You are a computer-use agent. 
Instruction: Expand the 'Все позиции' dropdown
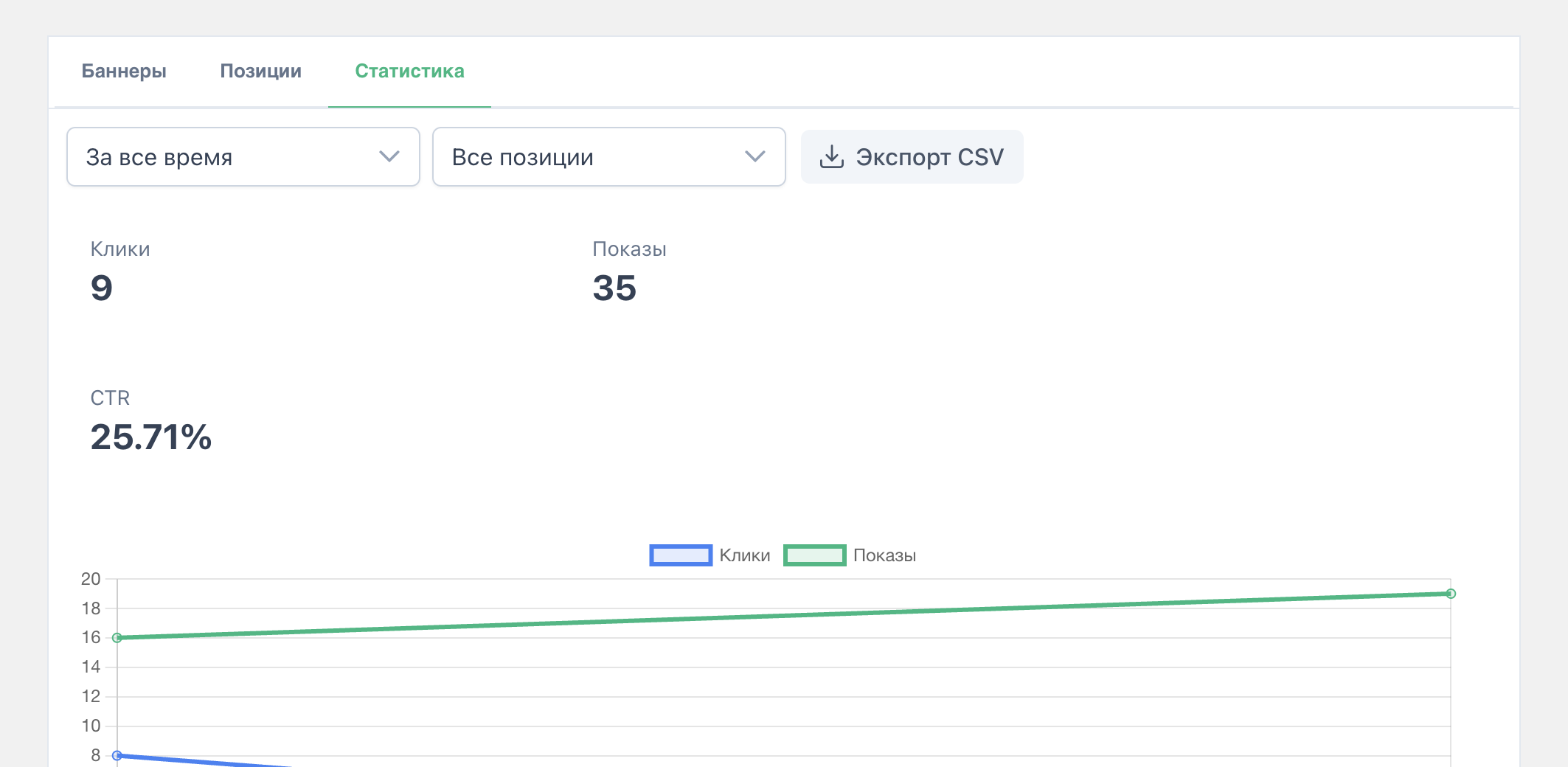tap(609, 157)
